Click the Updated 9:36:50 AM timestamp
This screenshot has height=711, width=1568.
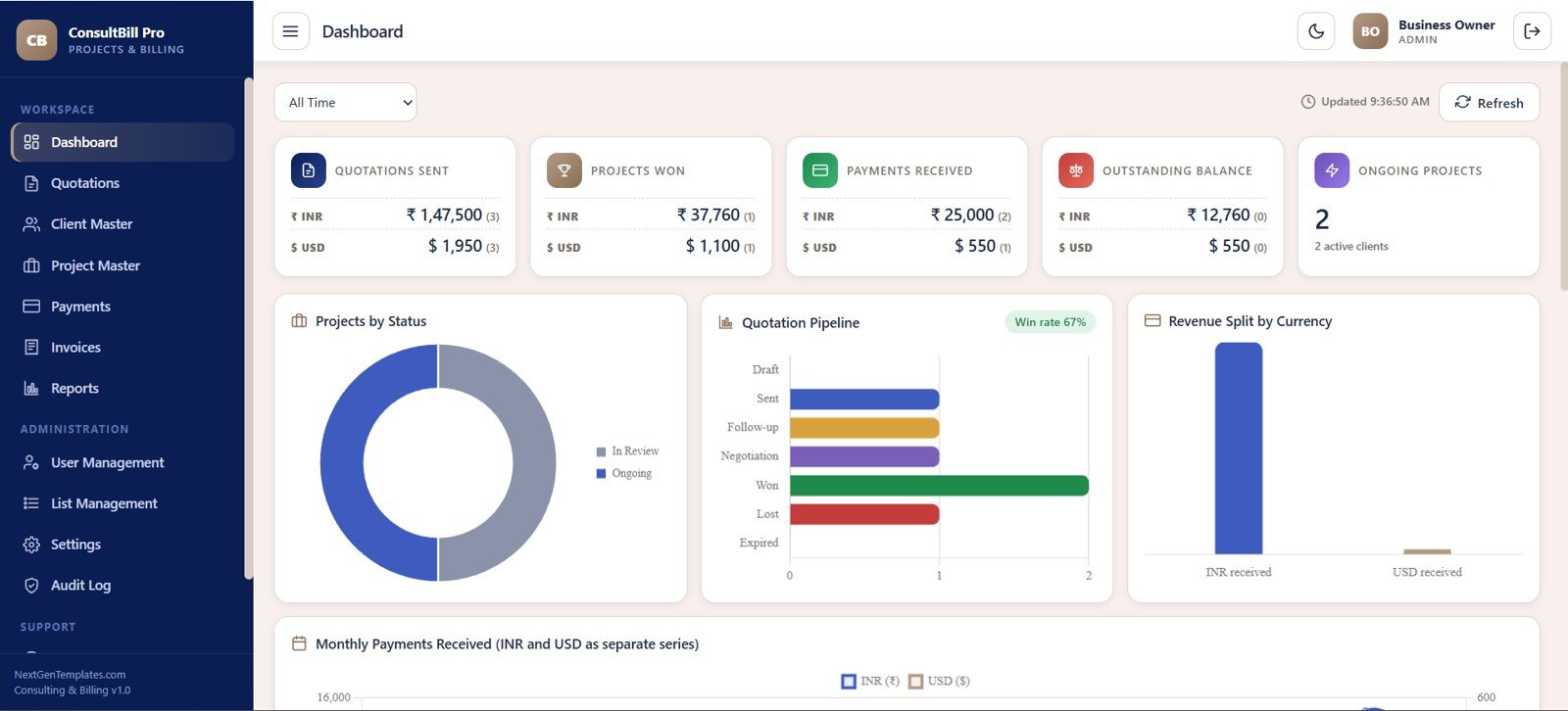1375,102
